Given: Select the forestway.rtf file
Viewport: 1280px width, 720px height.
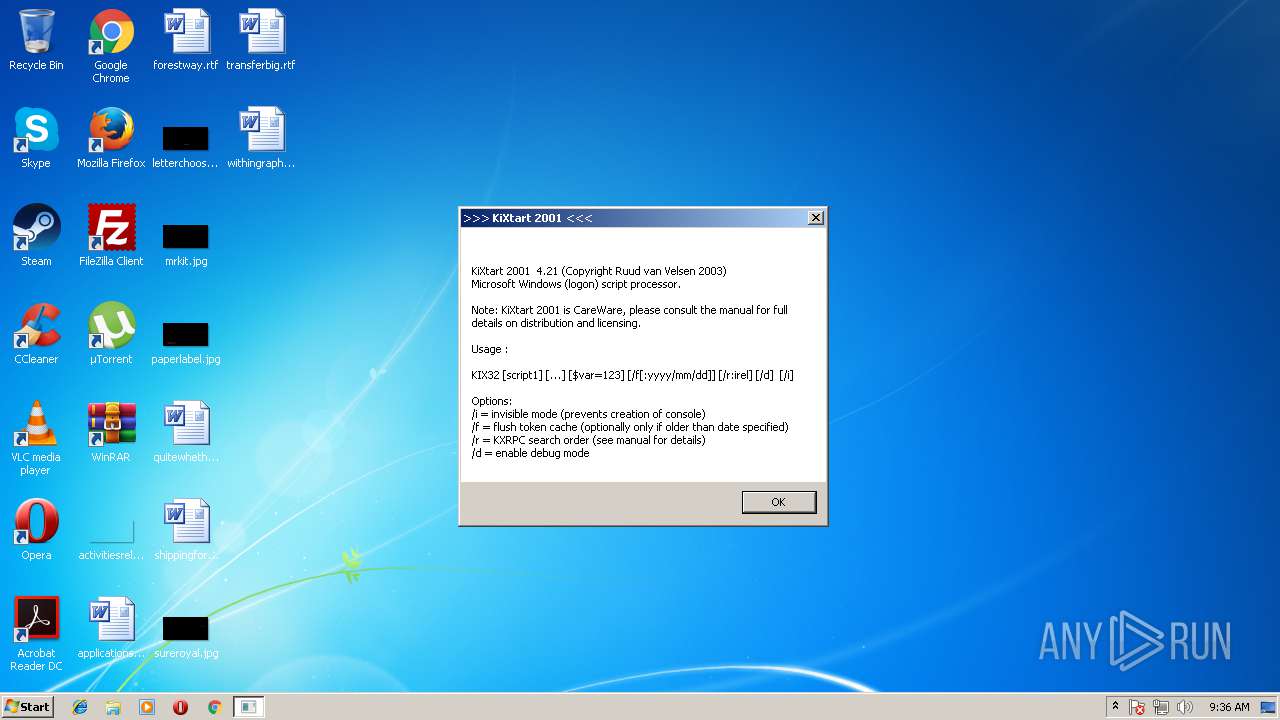Looking at the screenshot, I should 186,40.
